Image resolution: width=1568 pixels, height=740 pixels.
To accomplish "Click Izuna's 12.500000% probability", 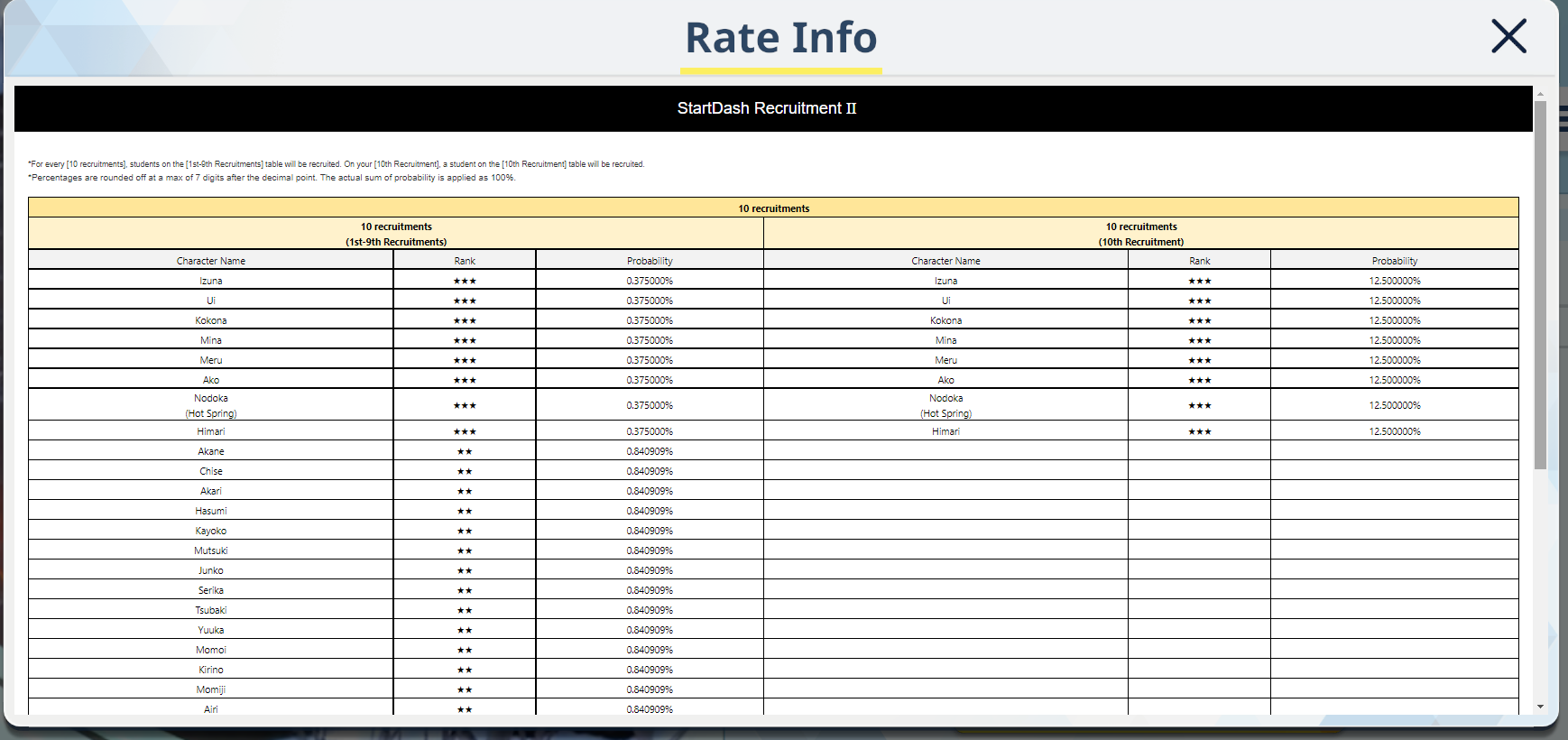I will 1395,281.
